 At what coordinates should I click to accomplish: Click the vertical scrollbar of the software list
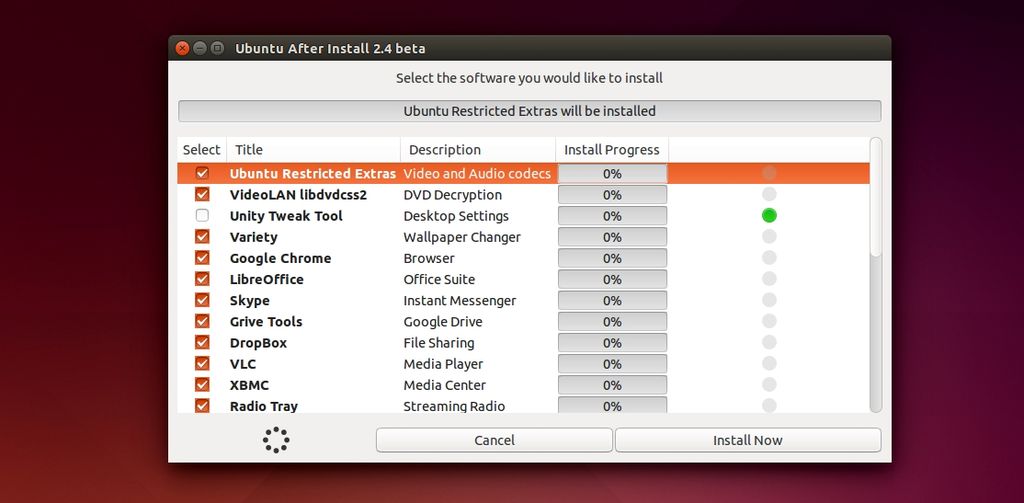876,274
